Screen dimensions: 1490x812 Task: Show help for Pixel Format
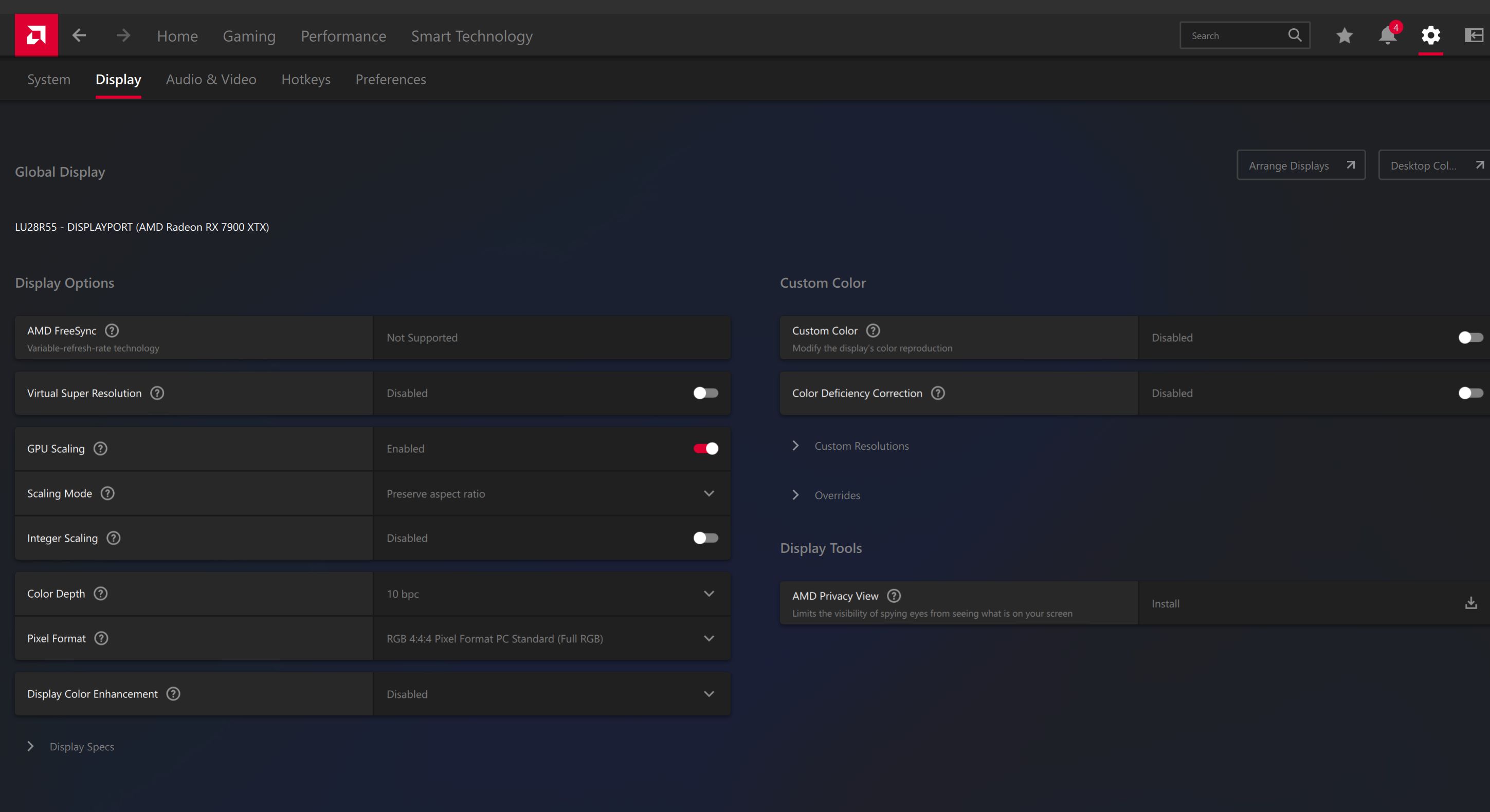click(101, 638)
